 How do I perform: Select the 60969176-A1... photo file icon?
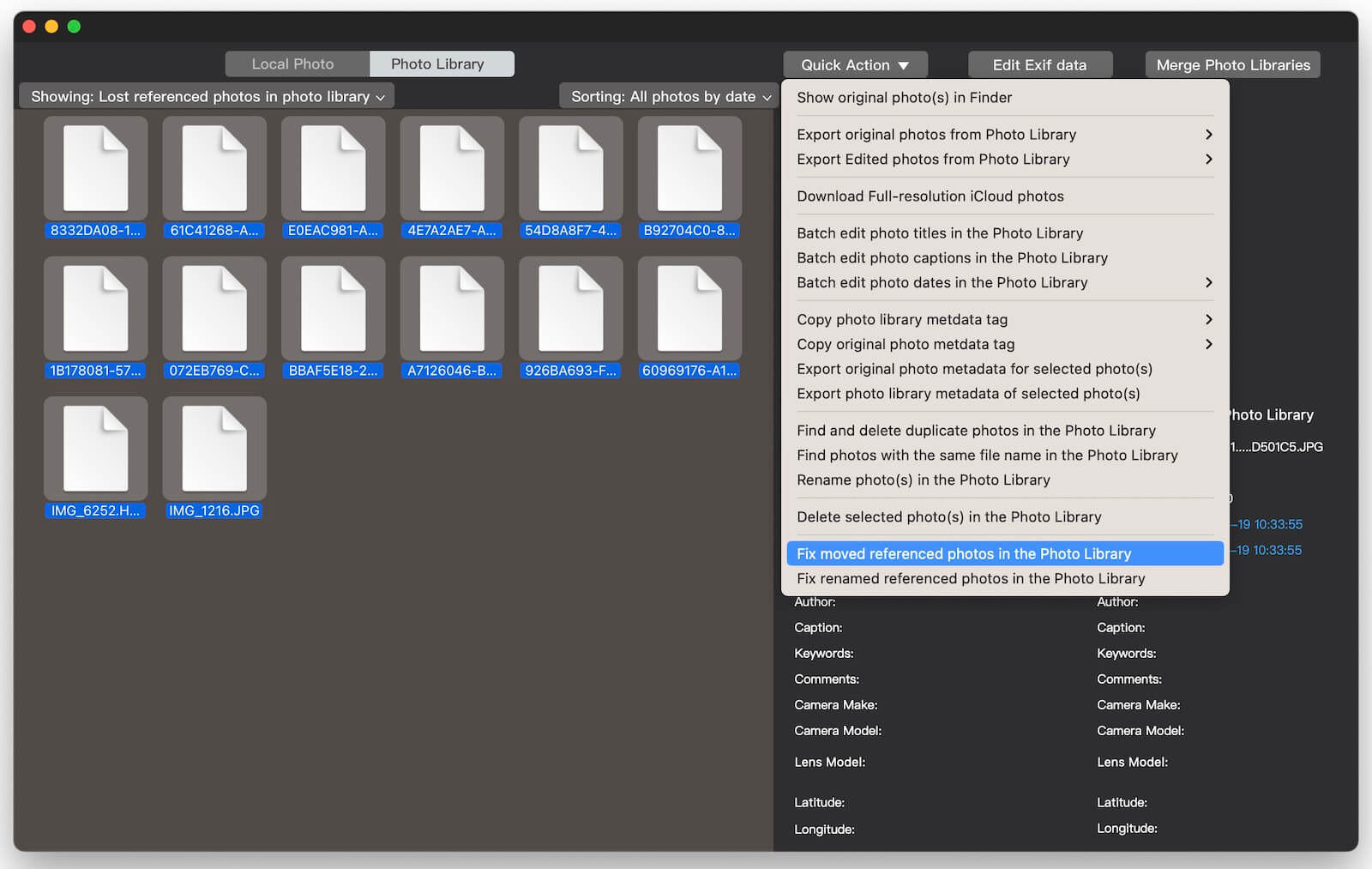click(x=689, y=308)
